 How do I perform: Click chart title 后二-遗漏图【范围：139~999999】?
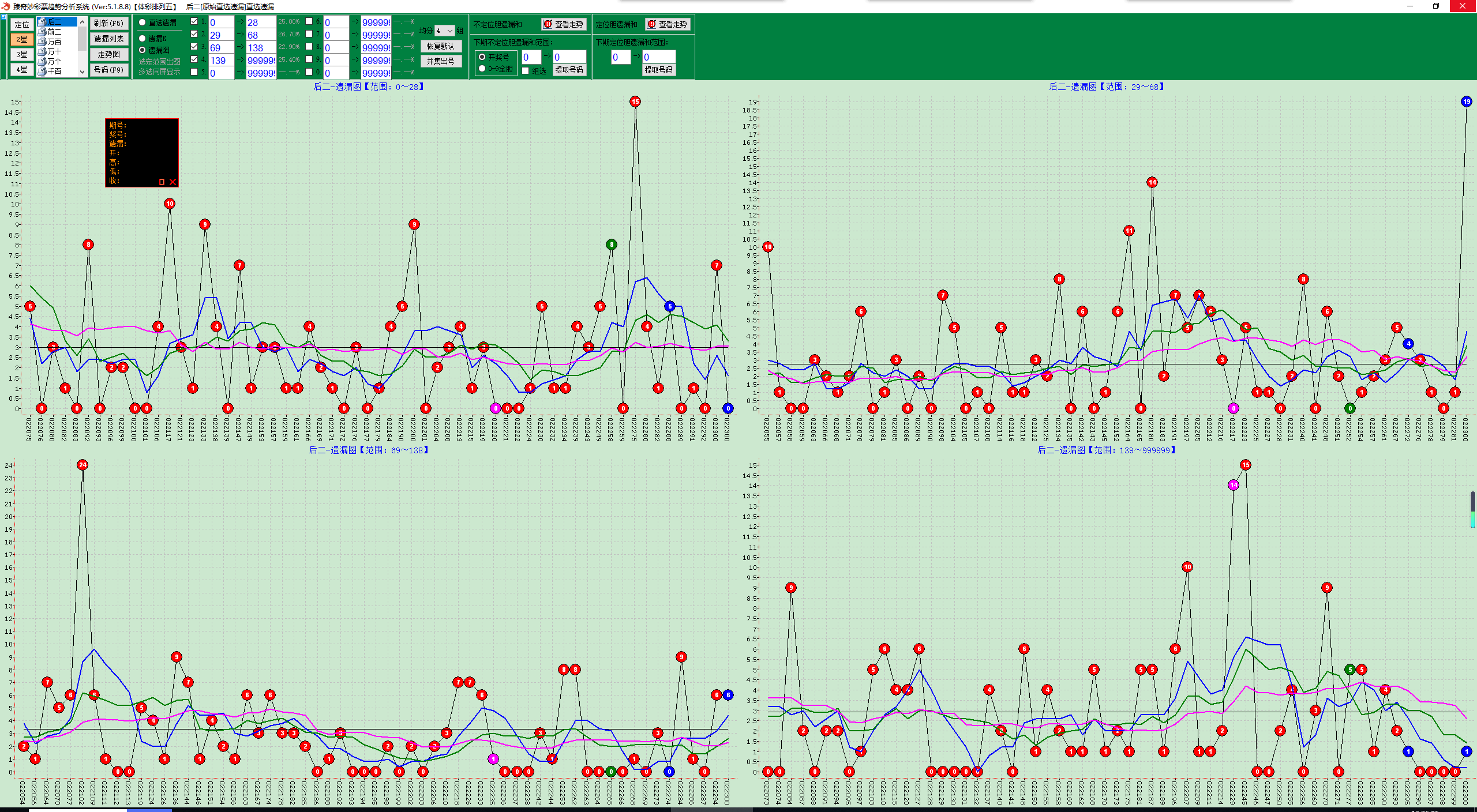1107,450
